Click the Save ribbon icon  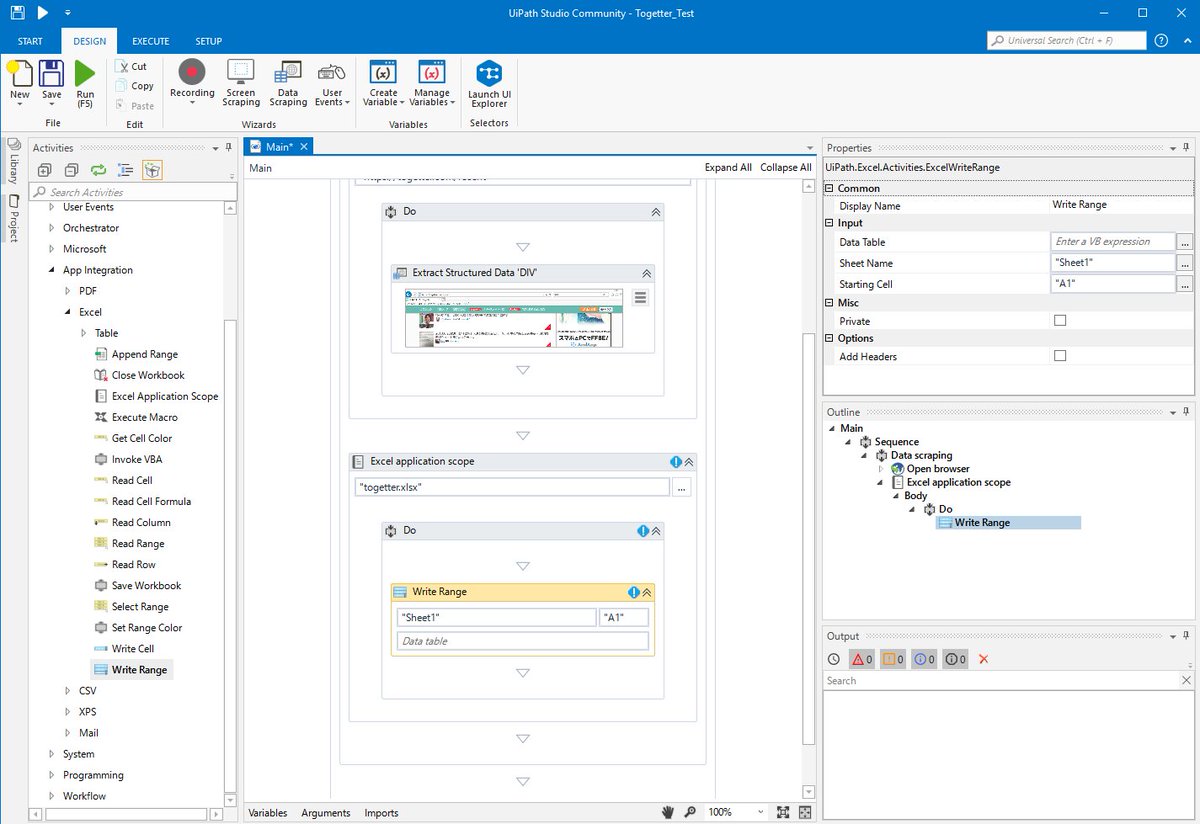[x=51, y=74]
